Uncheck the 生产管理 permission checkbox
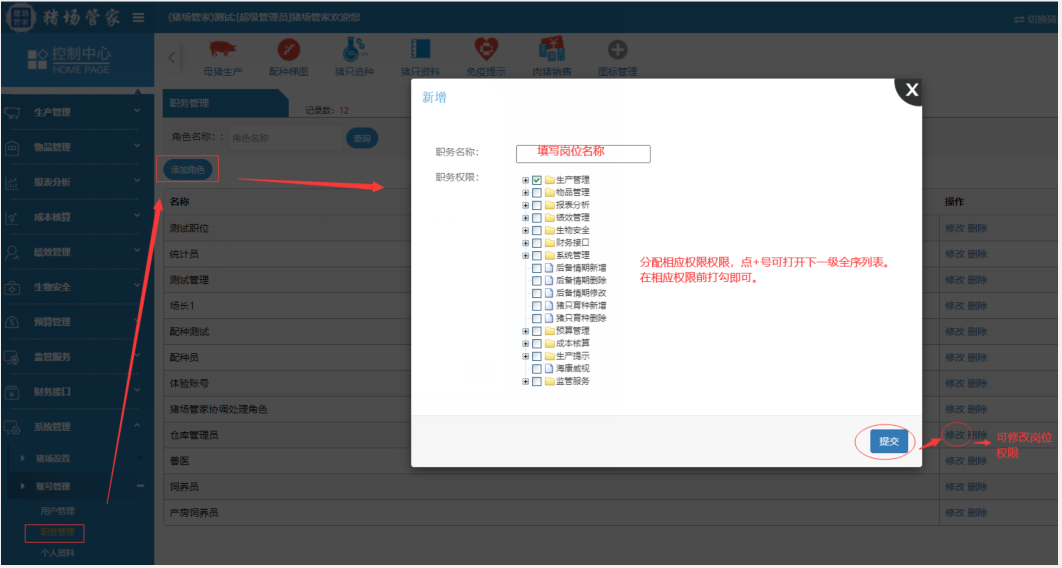This screenshot has height=568, width=1062. click(537, 180)
